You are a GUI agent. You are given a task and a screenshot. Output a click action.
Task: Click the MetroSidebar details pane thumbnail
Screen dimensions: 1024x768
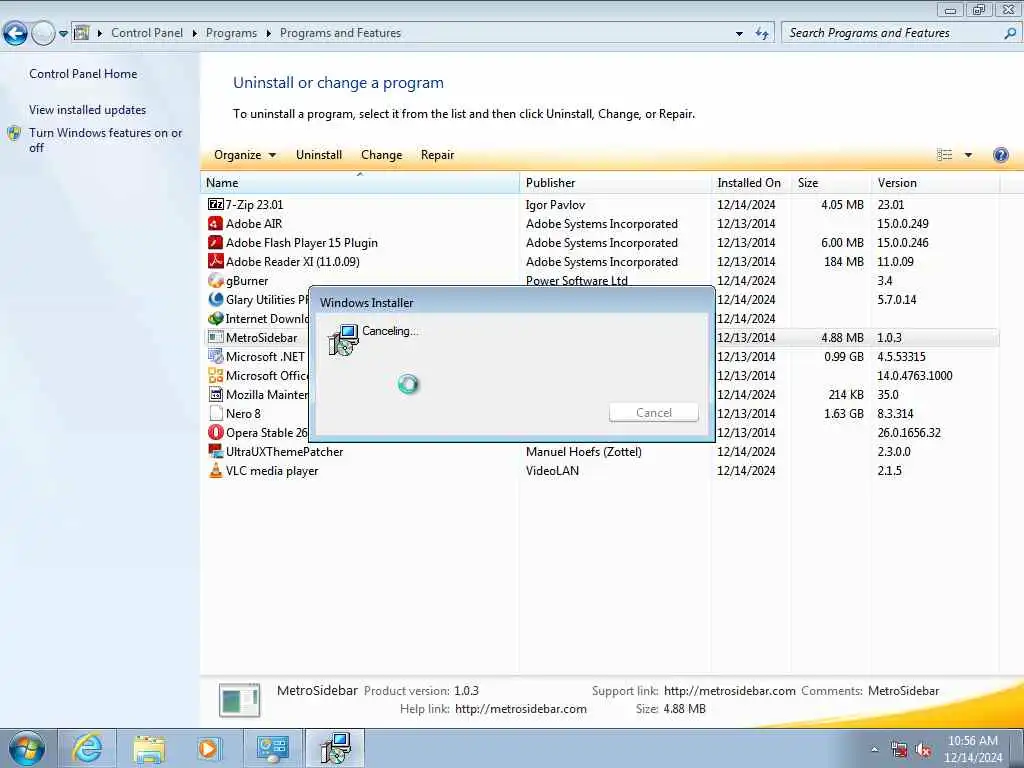(x=239, y=700)
